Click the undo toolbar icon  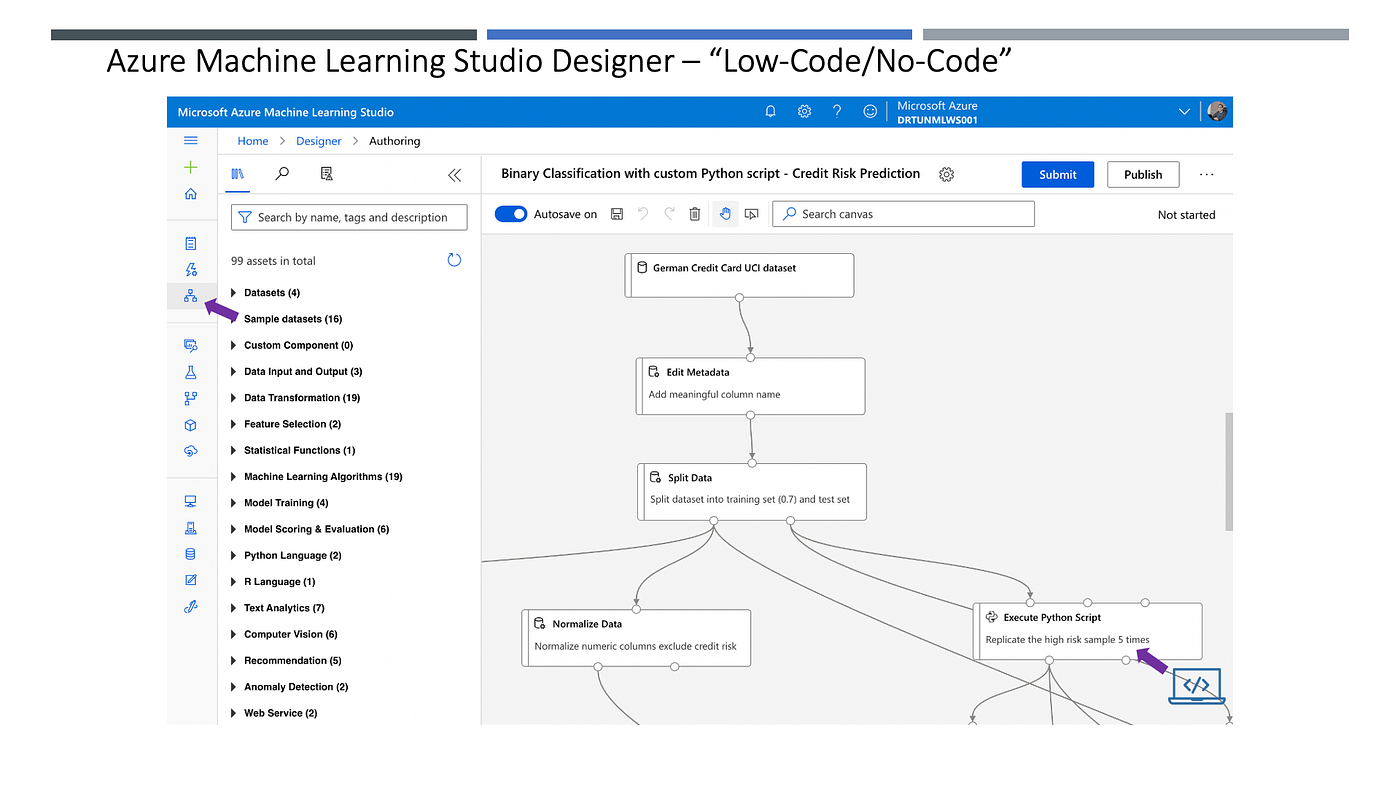643,214
